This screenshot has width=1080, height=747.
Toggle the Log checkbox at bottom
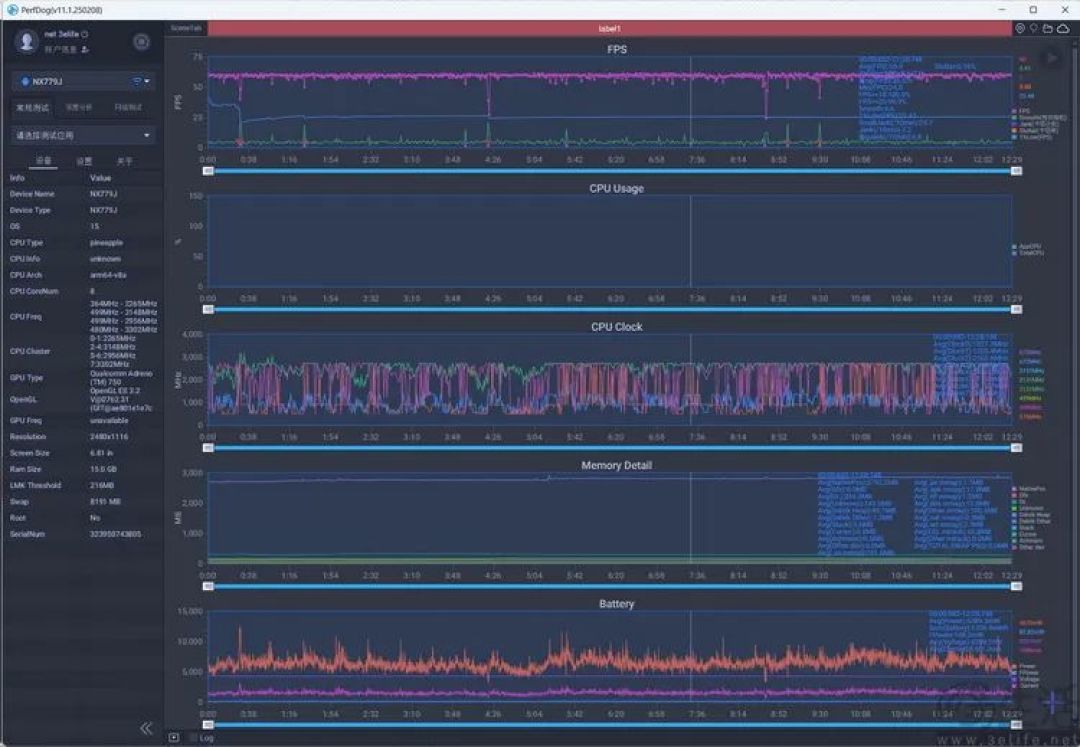point(194,738)
